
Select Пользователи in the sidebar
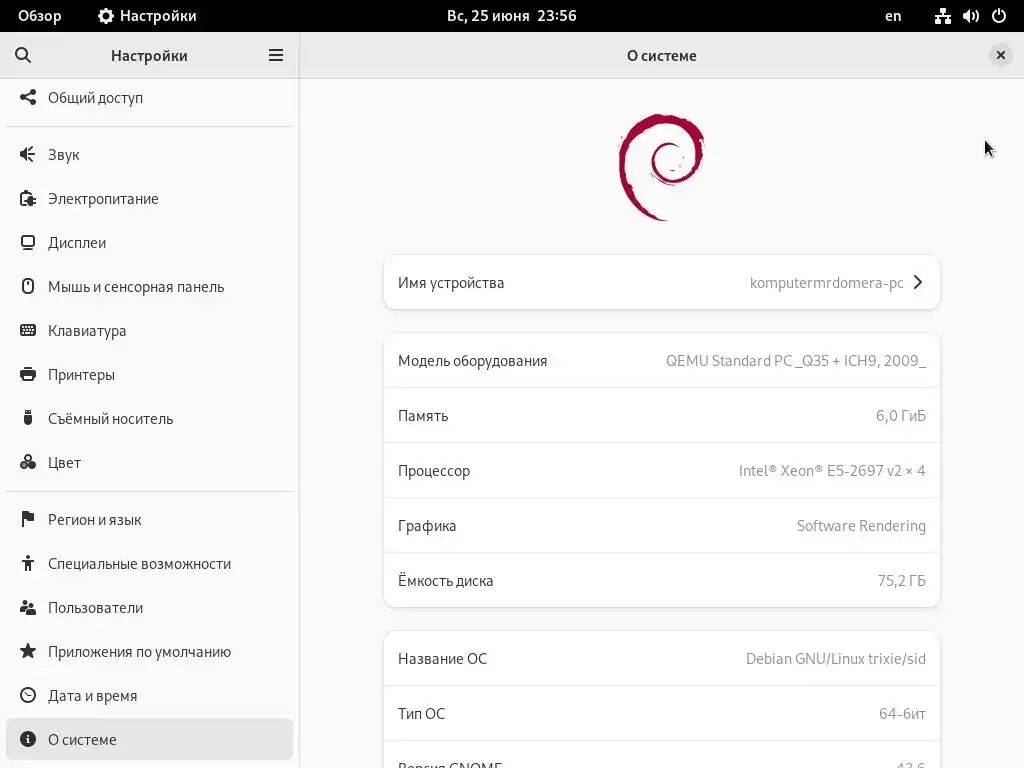point(150,607)
